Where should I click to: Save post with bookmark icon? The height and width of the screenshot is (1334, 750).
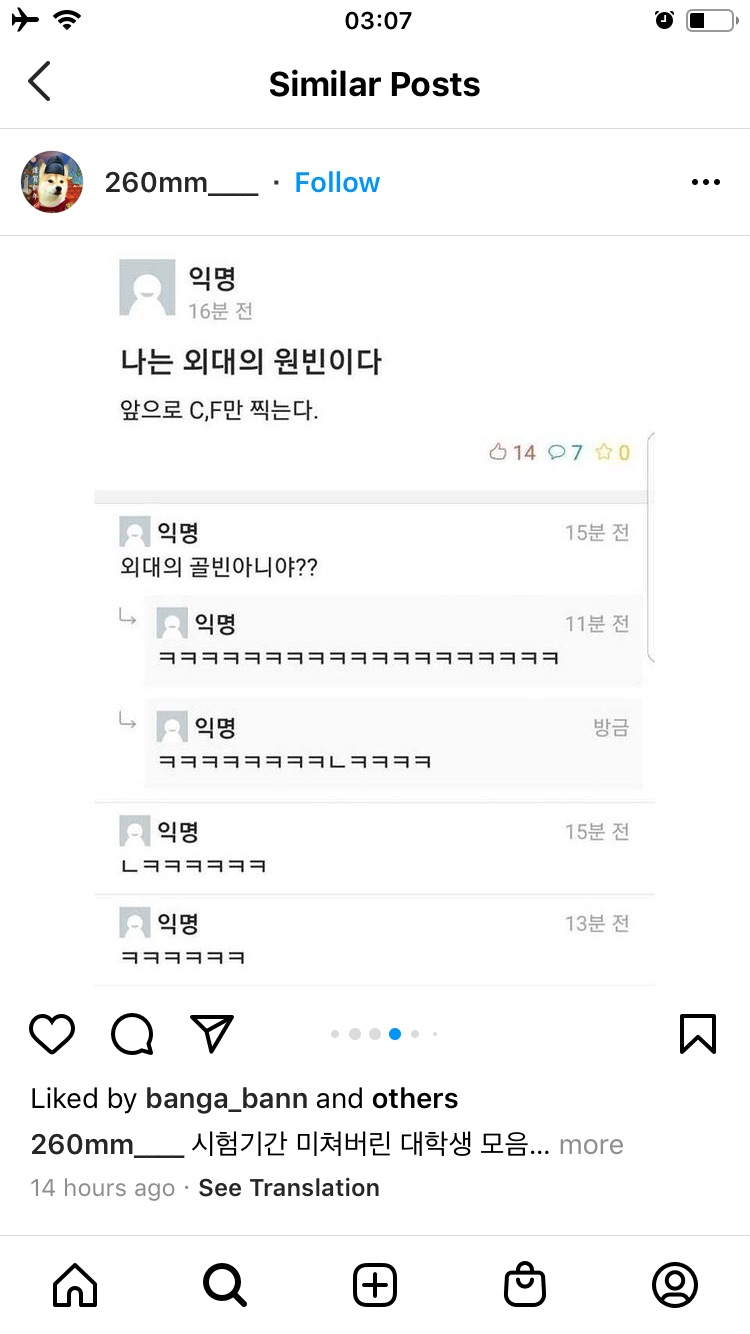[698, 1034]
